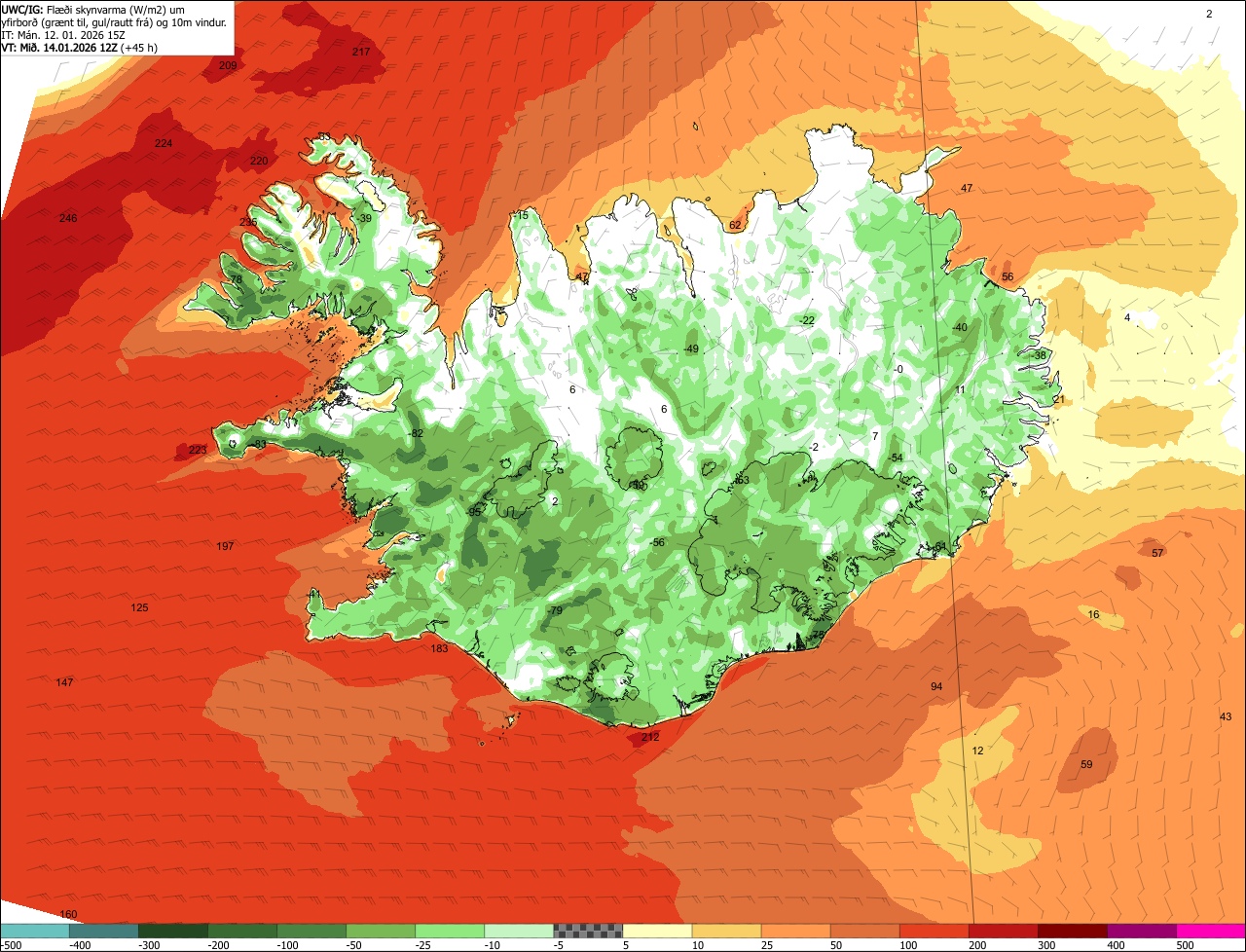The height and width of the screenshot is (952, 1246).
Task: Click the legend scale label -500
Action: tap(11, 945)
